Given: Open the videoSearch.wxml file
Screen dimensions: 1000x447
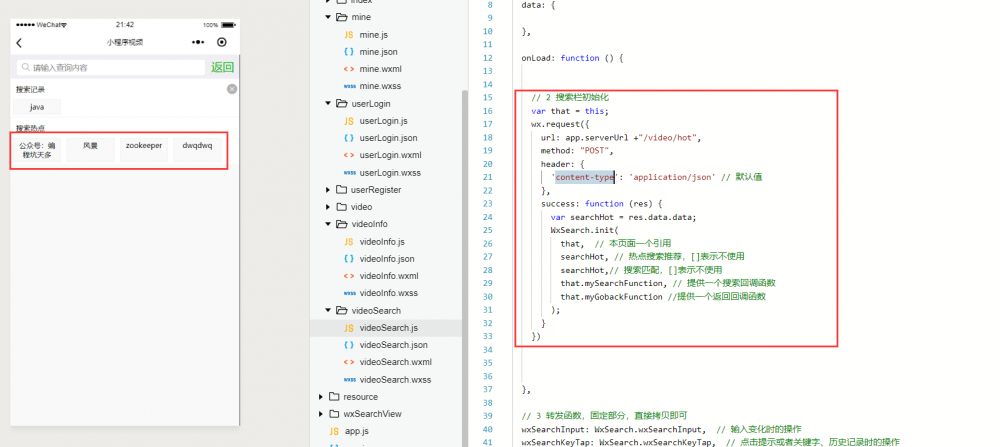Looking at the screenshot, I should pos(395,362).
